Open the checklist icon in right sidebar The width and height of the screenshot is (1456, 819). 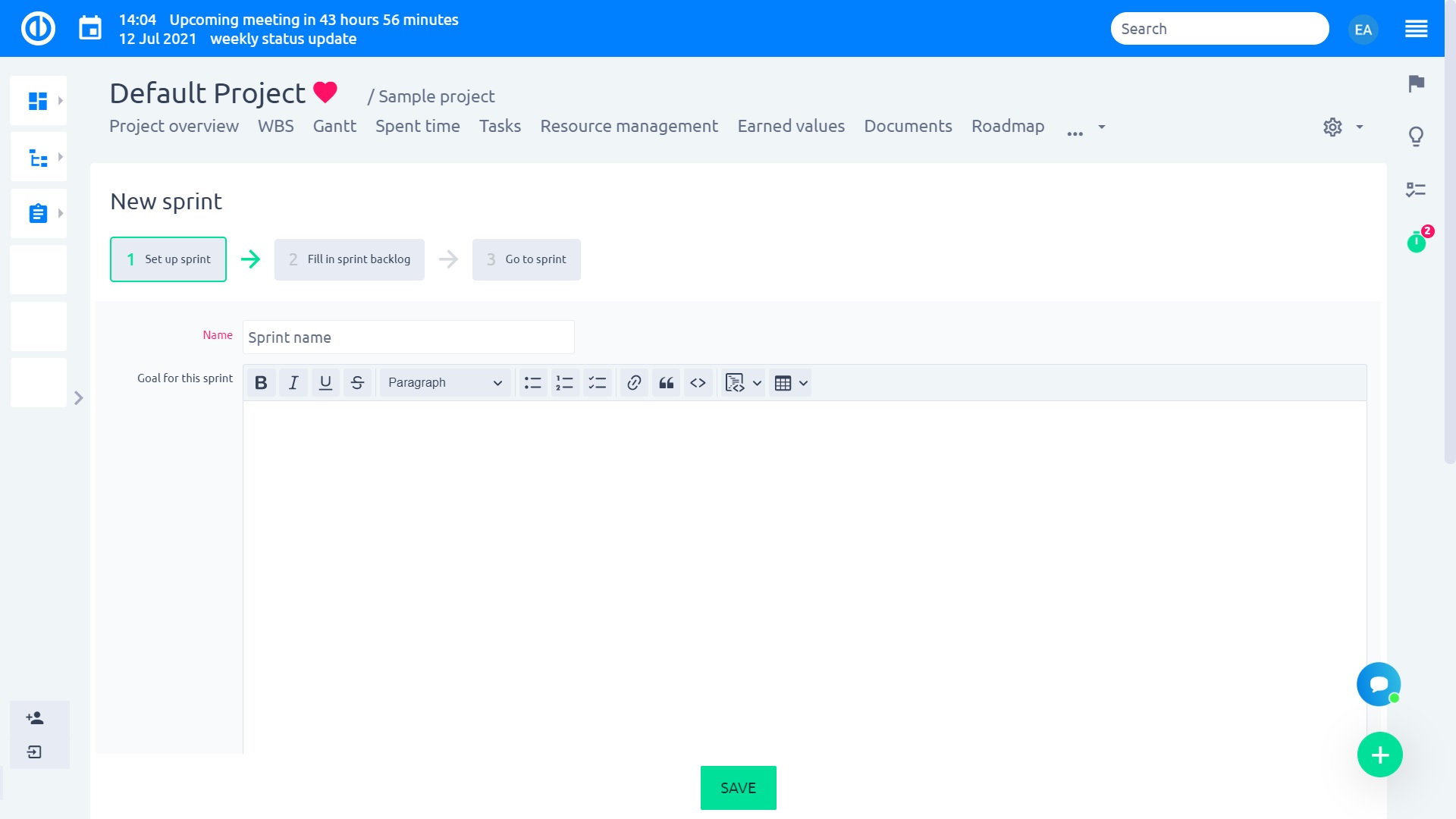click(x=1416, y=190)
